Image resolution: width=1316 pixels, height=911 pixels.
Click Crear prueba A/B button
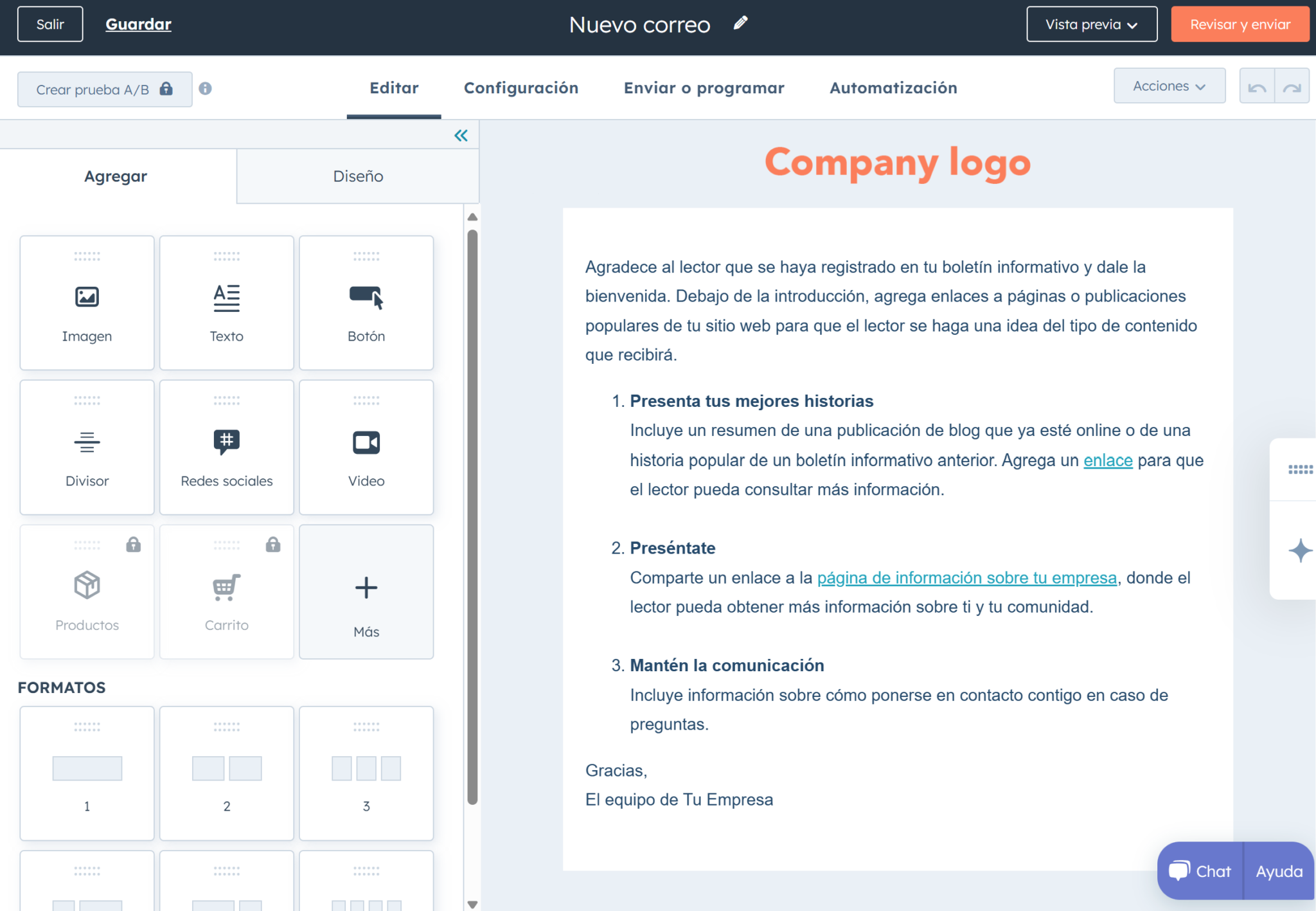105,89
